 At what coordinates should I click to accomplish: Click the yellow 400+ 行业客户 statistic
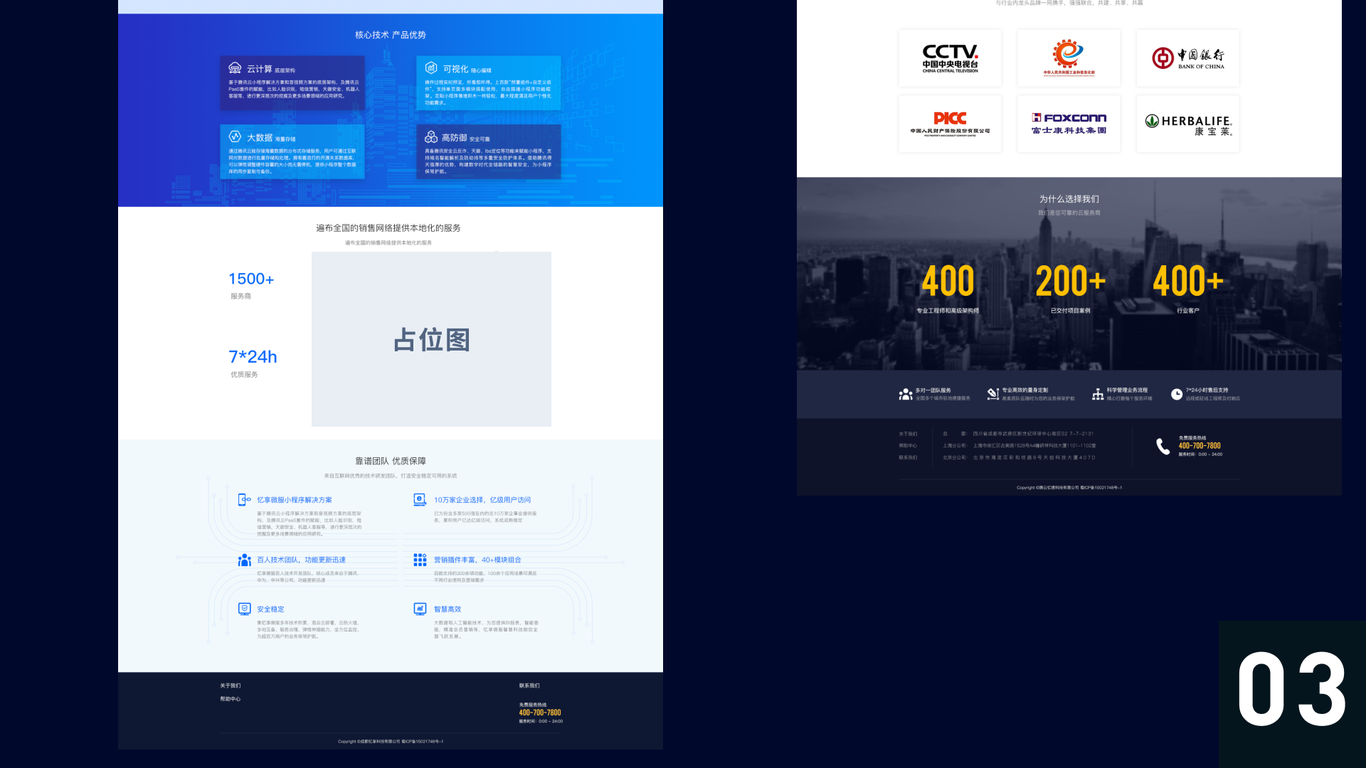[x=1188, y=289]
